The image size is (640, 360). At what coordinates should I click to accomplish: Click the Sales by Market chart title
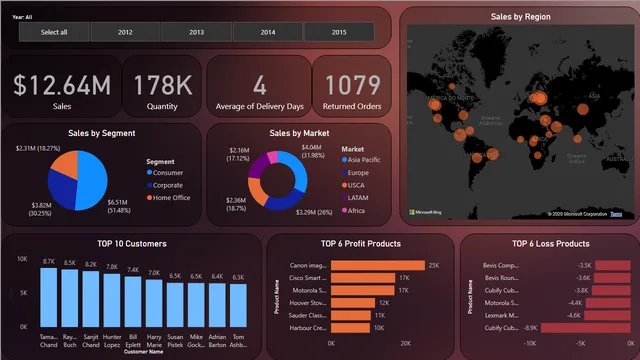click(299, 133)
